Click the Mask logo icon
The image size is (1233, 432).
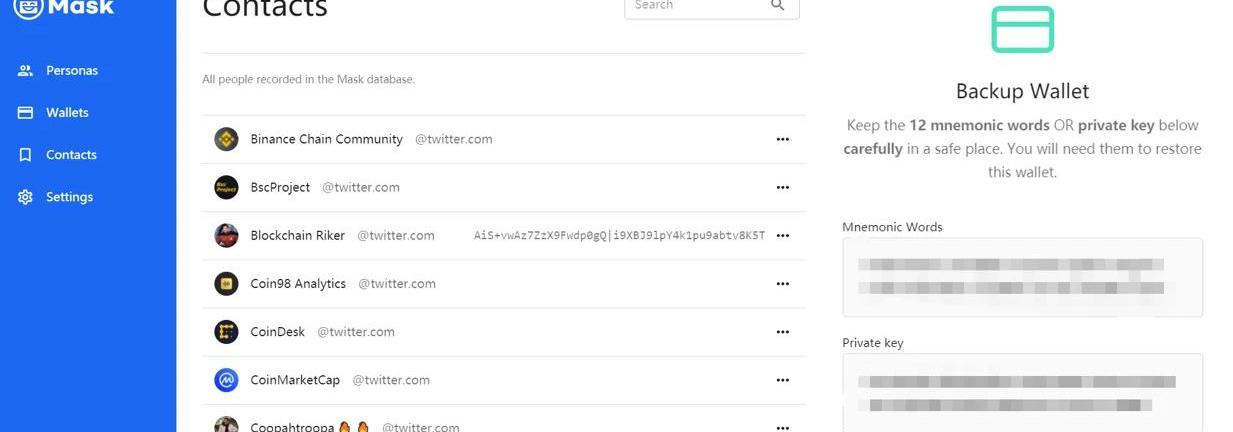[29, 7]
